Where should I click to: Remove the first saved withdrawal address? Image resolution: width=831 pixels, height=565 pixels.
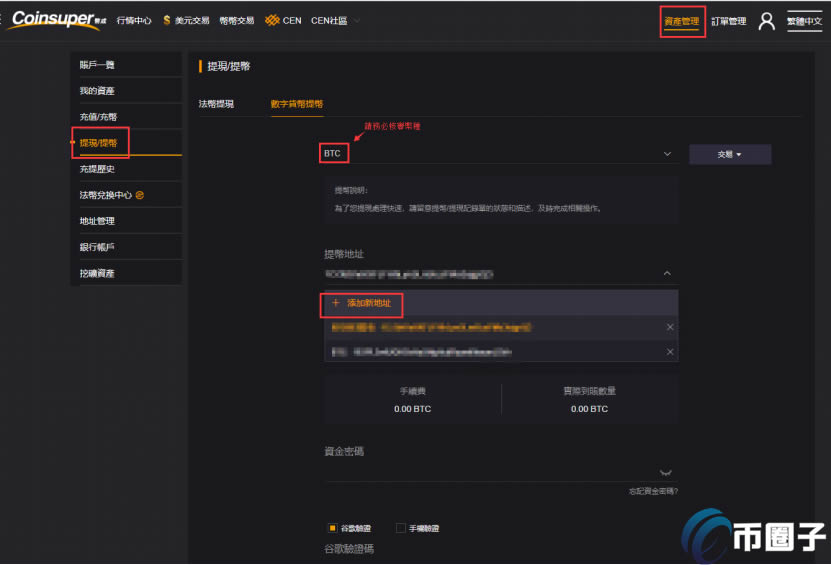click(670, 327)
